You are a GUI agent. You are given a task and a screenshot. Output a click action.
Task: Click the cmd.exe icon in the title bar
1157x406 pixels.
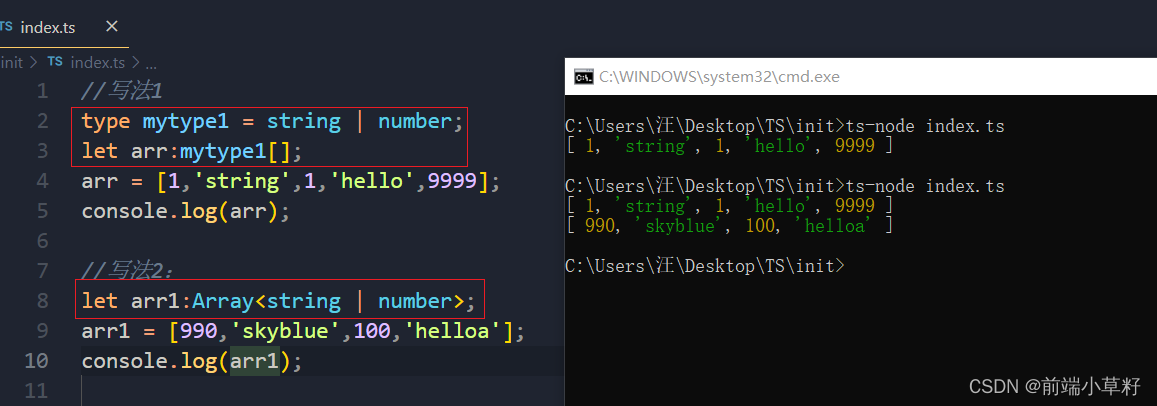pyautogui.click(x=584, y=77)
